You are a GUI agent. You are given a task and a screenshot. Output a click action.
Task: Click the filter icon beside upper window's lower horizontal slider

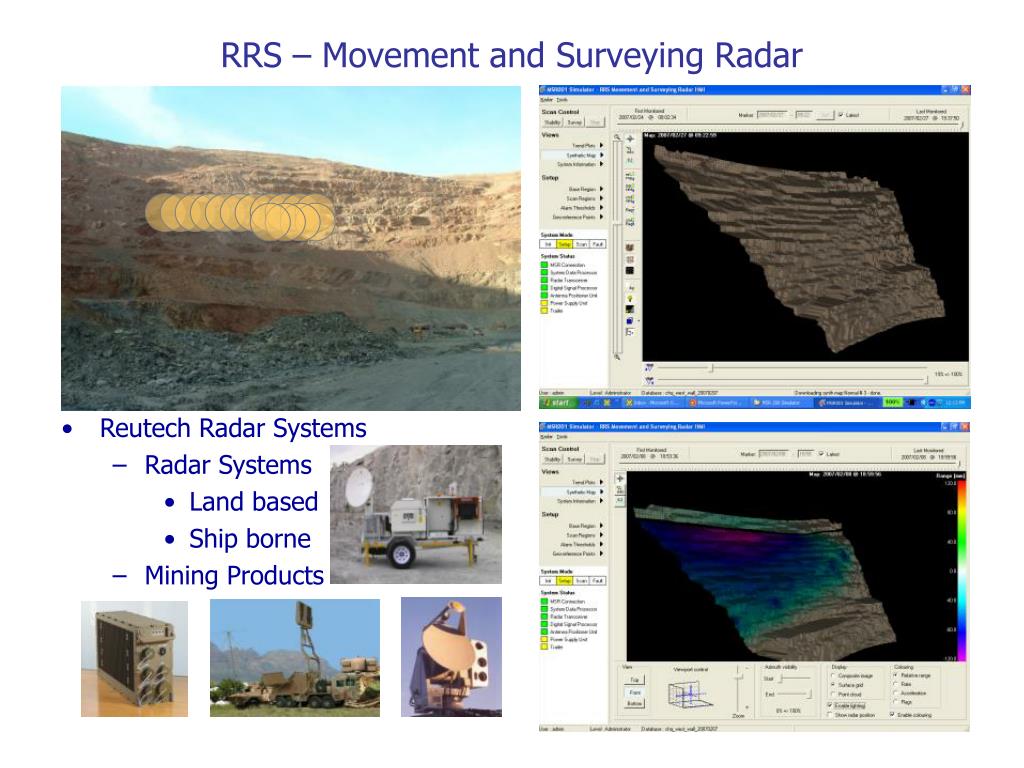click(649, 380)
